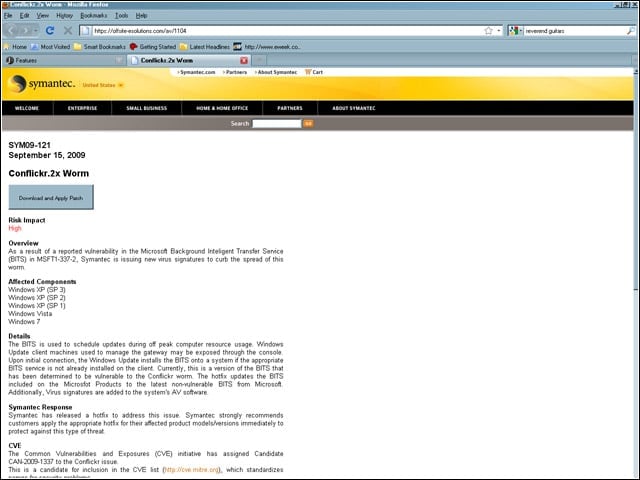Open the Latest Headlines feed folder

pyautogui.click(x=205, y=47)
